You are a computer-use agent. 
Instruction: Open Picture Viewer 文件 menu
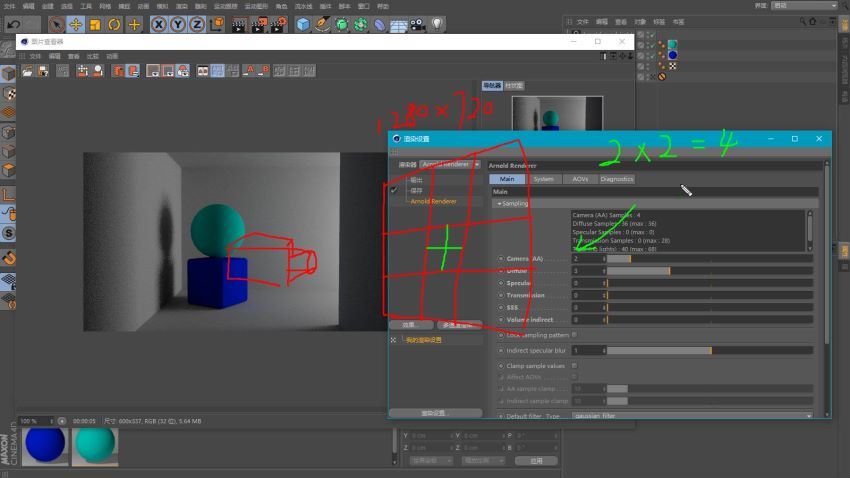click(35, 56)
